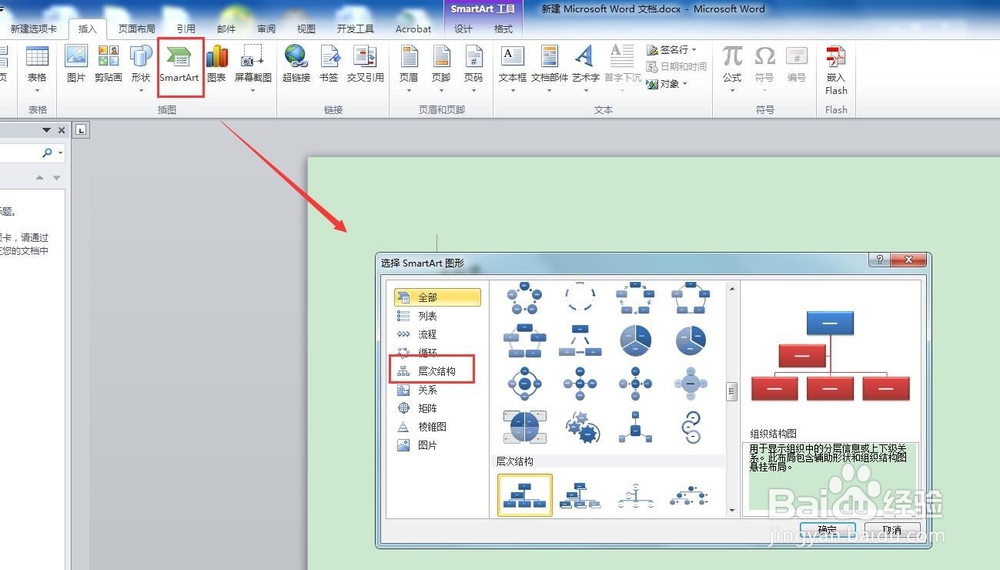Click 取消 to cancel the dialog
Screen dimensions: 1000x570
(x=892, y=530)
